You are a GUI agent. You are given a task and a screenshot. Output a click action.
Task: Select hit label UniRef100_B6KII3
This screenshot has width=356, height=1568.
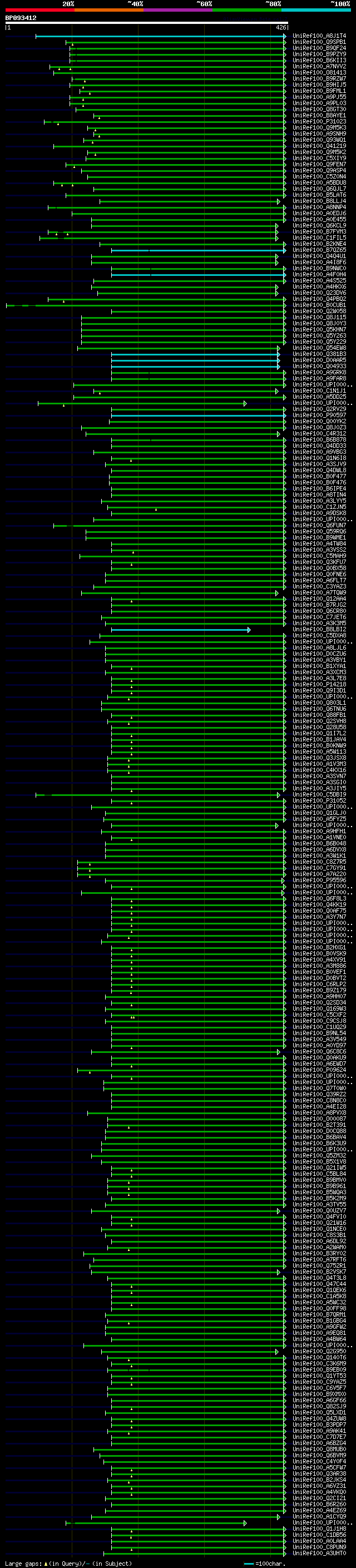[x=319, y=60]
